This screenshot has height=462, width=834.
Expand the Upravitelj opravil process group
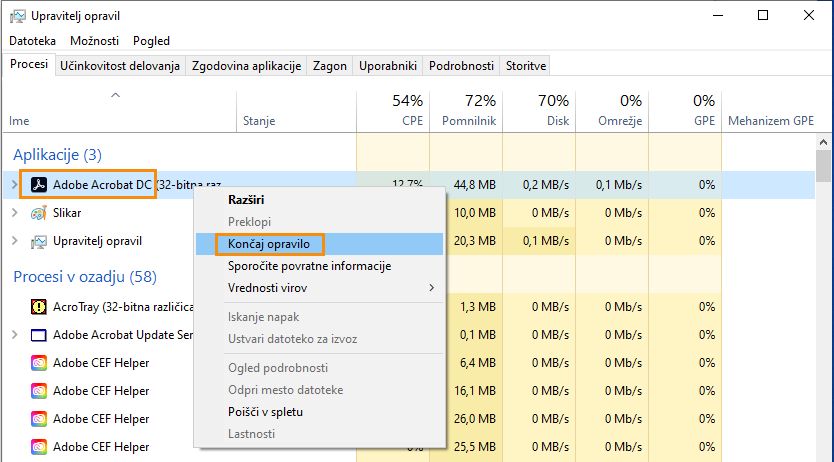tap(14, 241)
